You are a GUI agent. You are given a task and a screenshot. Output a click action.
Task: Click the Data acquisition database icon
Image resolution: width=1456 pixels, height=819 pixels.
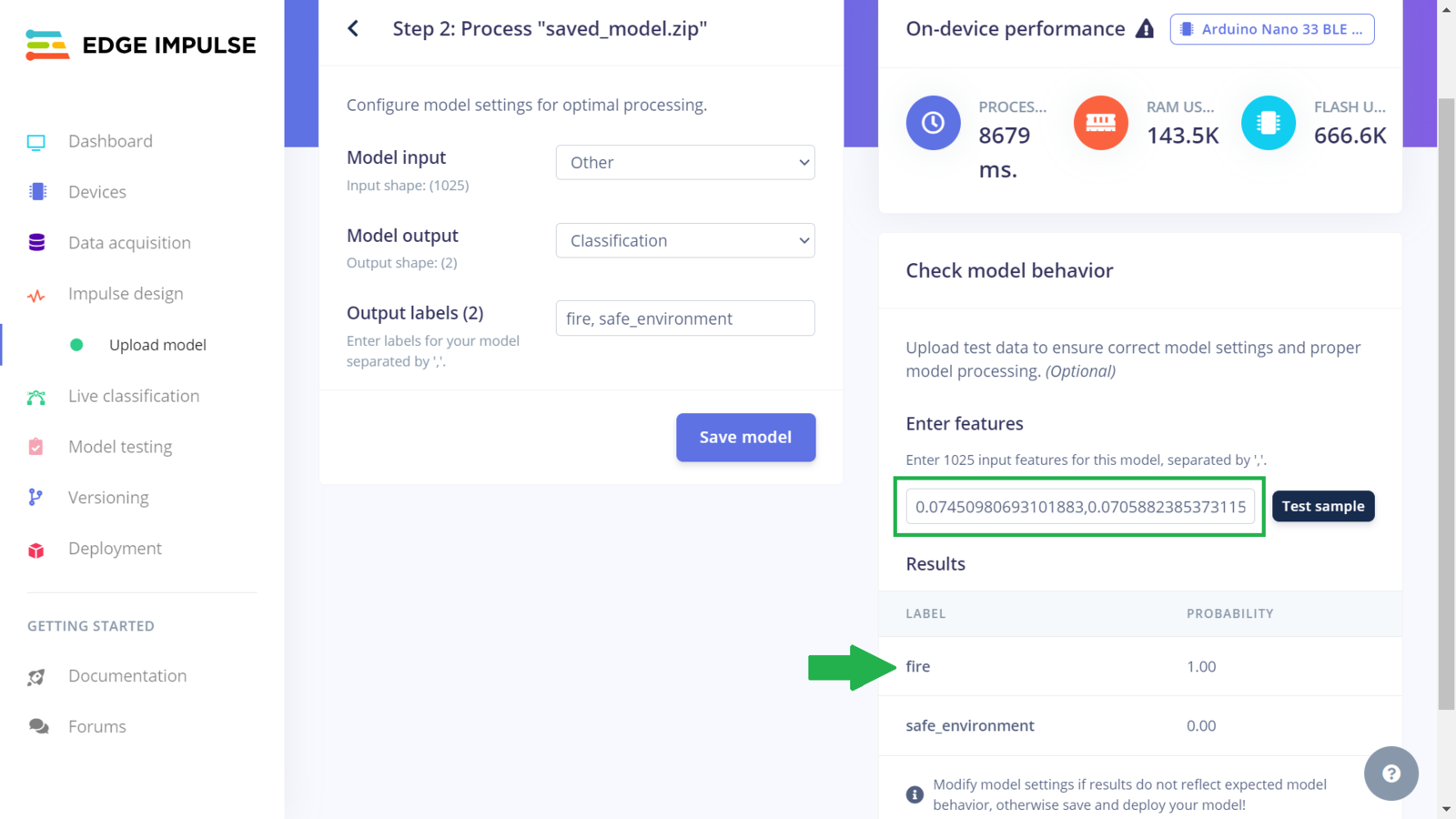(36, 243)
